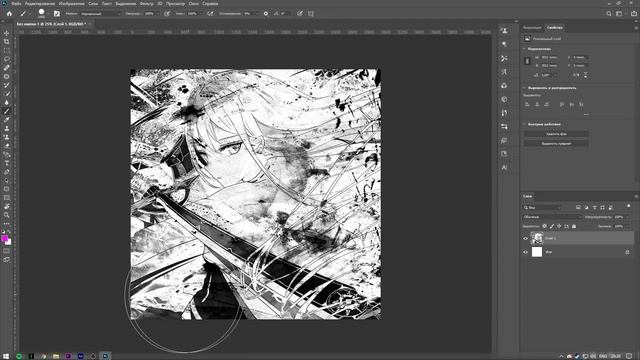Viewport: 640px width, 360px height.
Task: Flip layer vertically in Properties
Action: (x=585, y=75)
